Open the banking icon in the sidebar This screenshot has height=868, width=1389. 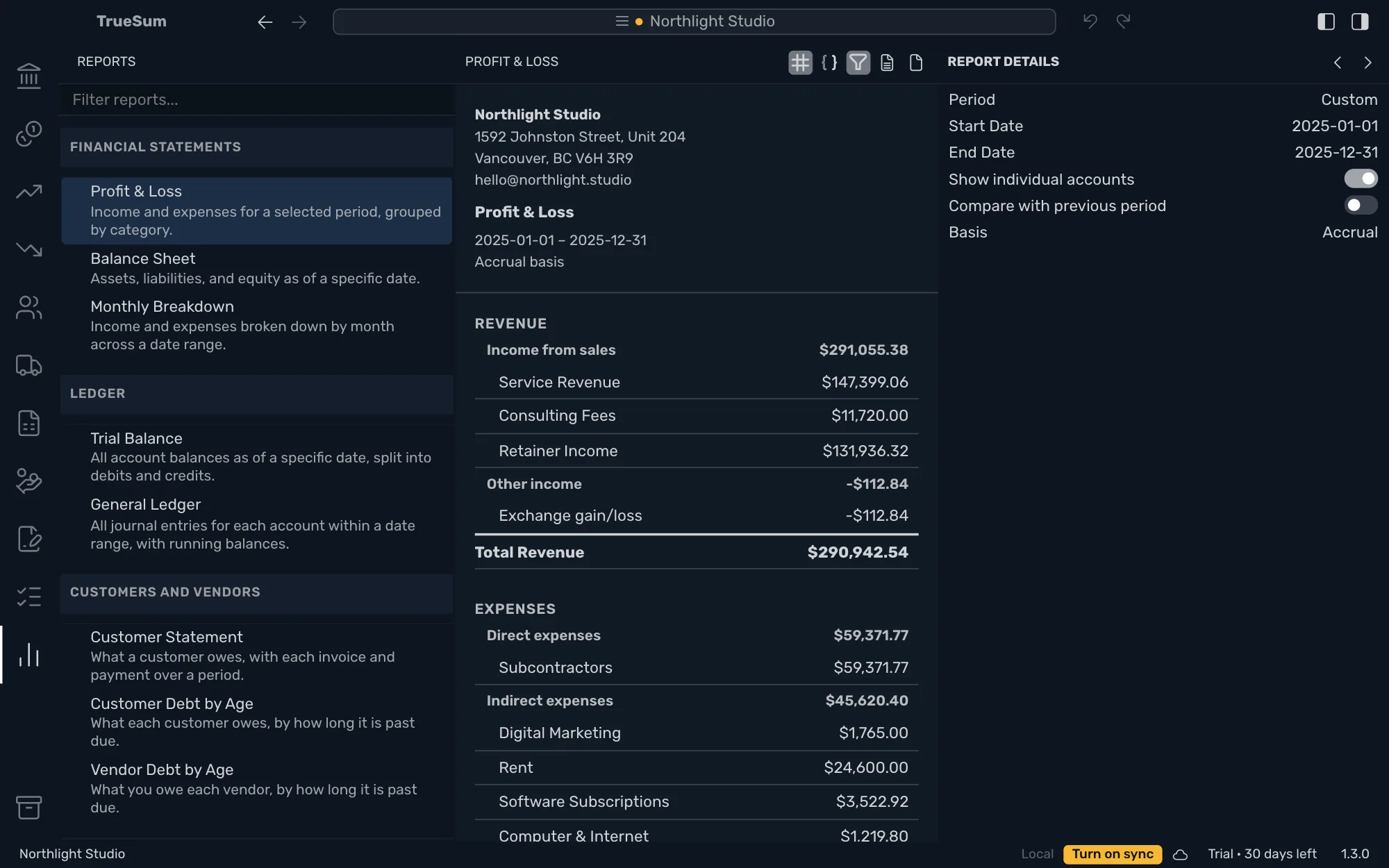click(x=28, y=76)
